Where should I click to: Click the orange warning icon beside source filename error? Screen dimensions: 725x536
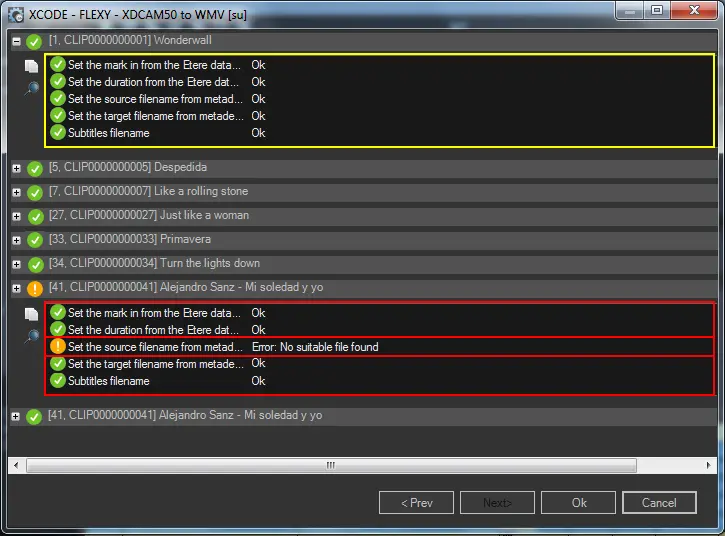pos(58,347)
